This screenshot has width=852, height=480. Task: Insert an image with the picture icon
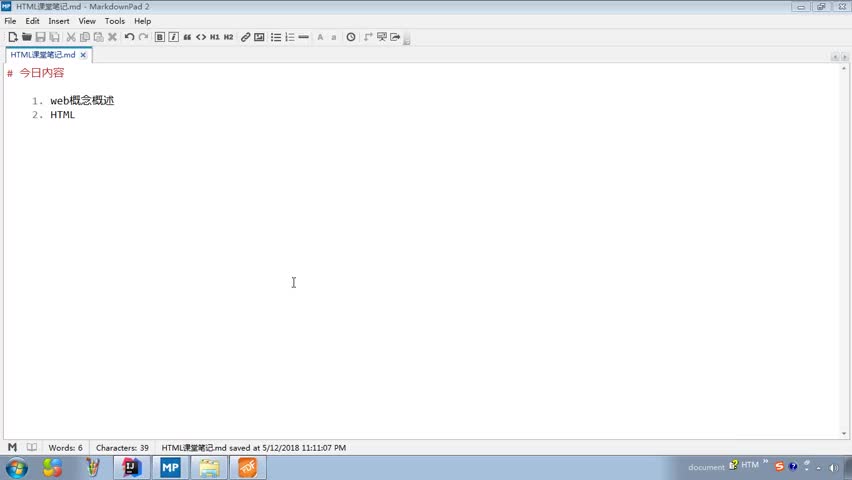click(x=259, y=37)
